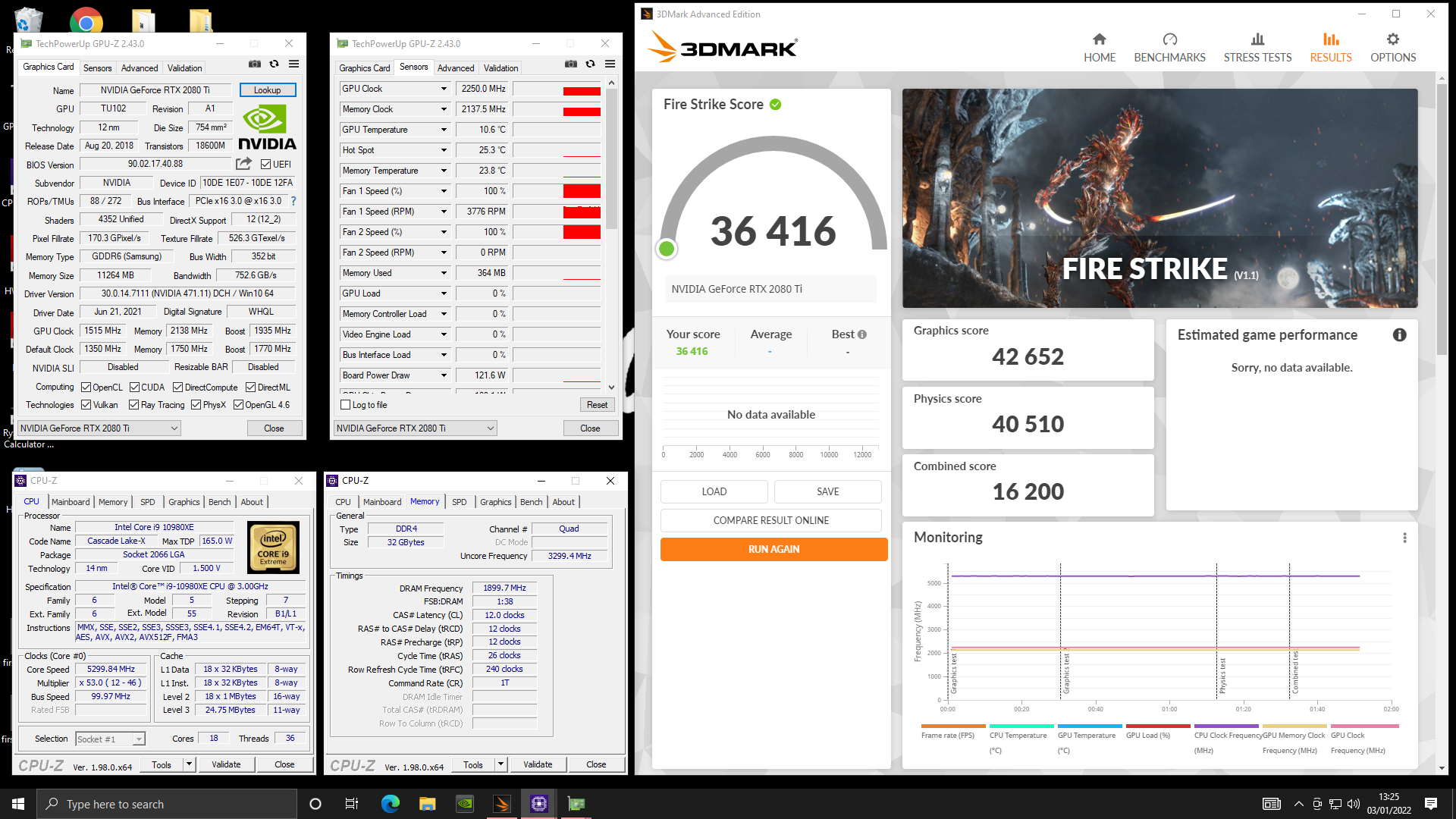Open Recycle Bin desktop icon

[29, 20]
